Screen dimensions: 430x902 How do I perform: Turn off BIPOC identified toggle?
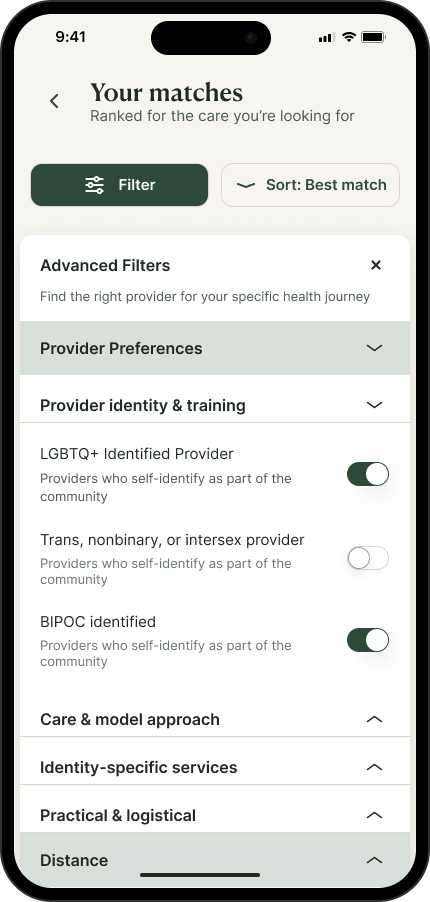[x=368, y=640]
